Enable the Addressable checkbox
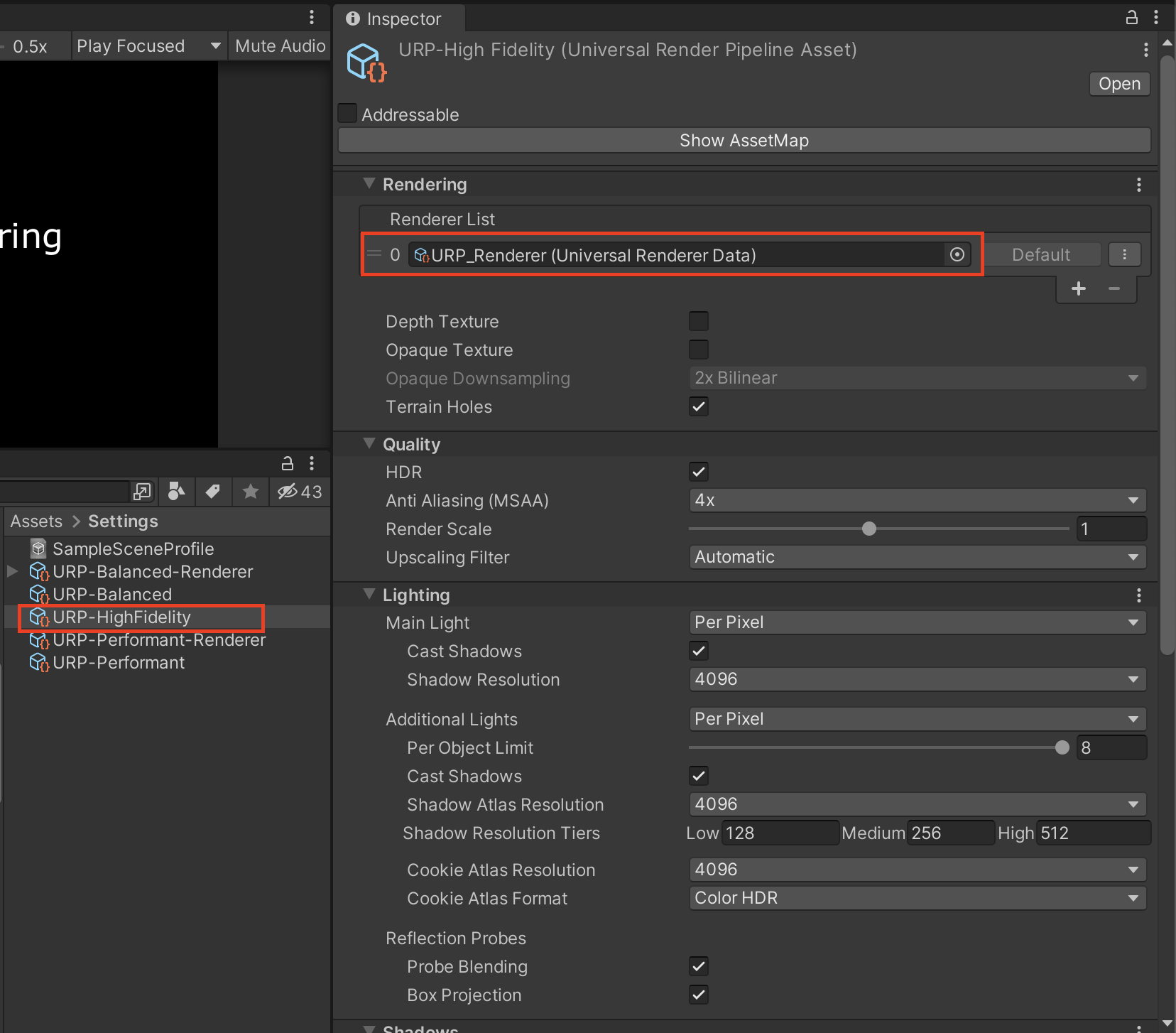The width and height of the screenshot is (1176, 1033). [347, 113]
